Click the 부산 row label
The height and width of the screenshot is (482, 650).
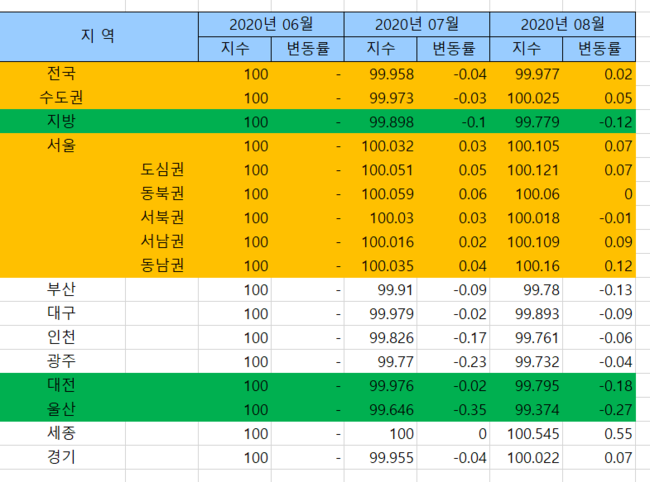click(x=61, y=289)
